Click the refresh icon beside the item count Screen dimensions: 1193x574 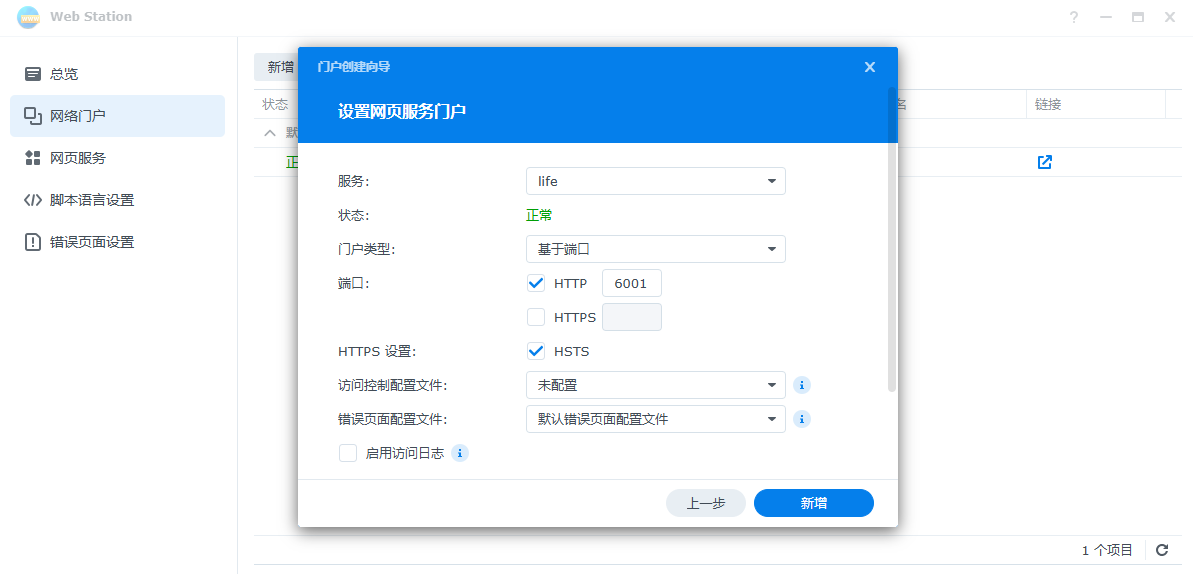pos(1162,550)
